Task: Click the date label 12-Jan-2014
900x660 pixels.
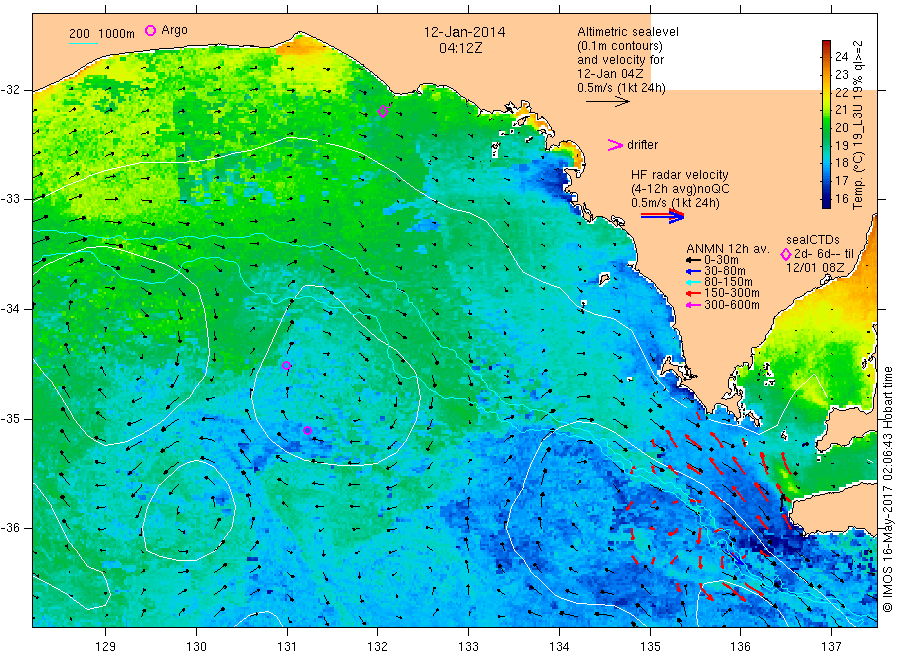Action: click(x=464, y=32)
